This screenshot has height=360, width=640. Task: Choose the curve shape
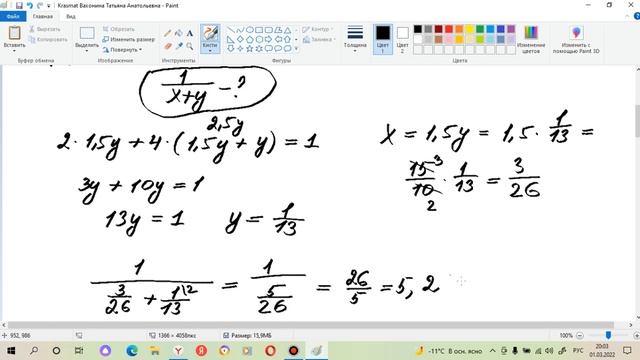point(240,30)
